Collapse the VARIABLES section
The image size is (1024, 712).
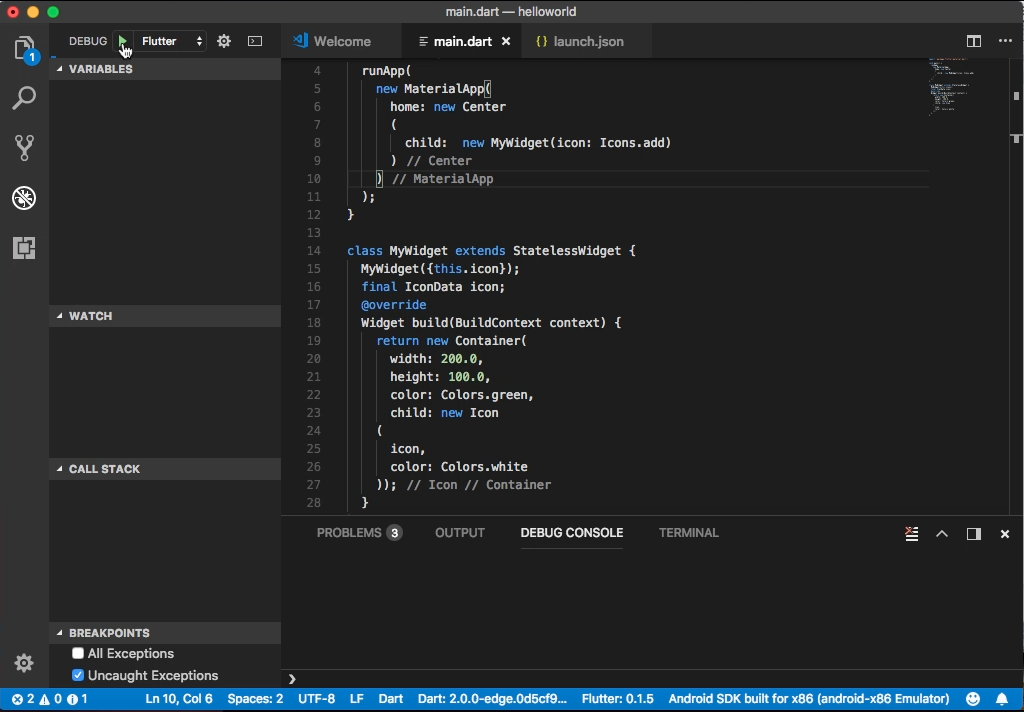click(165, 69)
